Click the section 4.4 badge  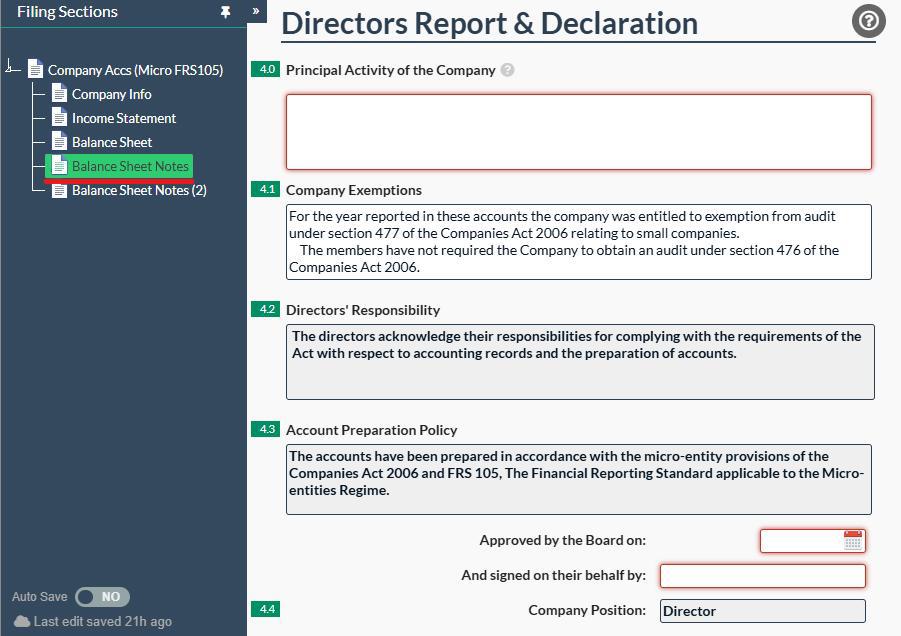(x=267, y=608)
